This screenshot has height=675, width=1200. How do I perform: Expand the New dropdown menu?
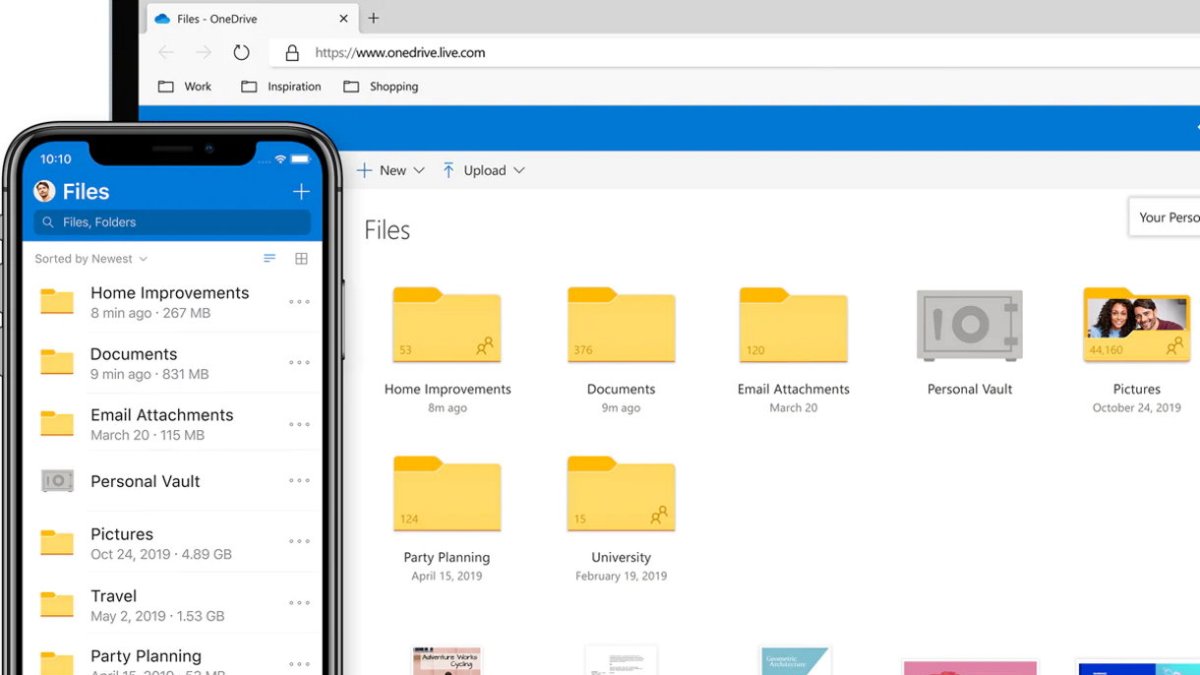click(391, 171)
